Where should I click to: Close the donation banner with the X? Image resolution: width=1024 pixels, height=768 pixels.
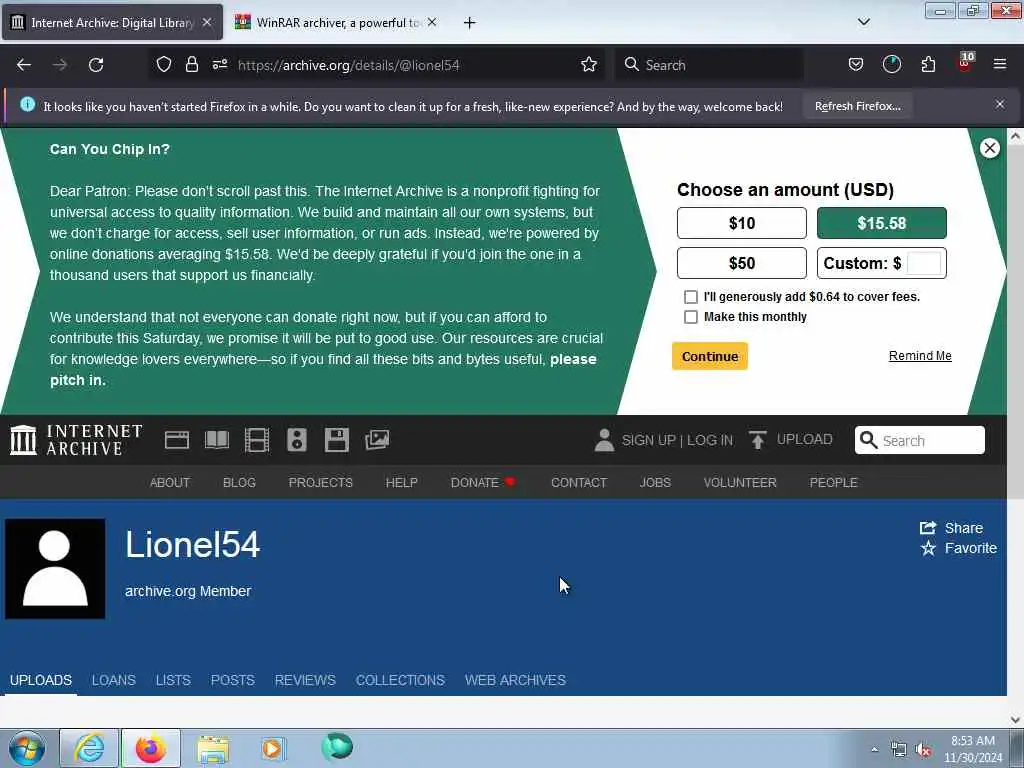pyautogui.click(x=989, y=148)
